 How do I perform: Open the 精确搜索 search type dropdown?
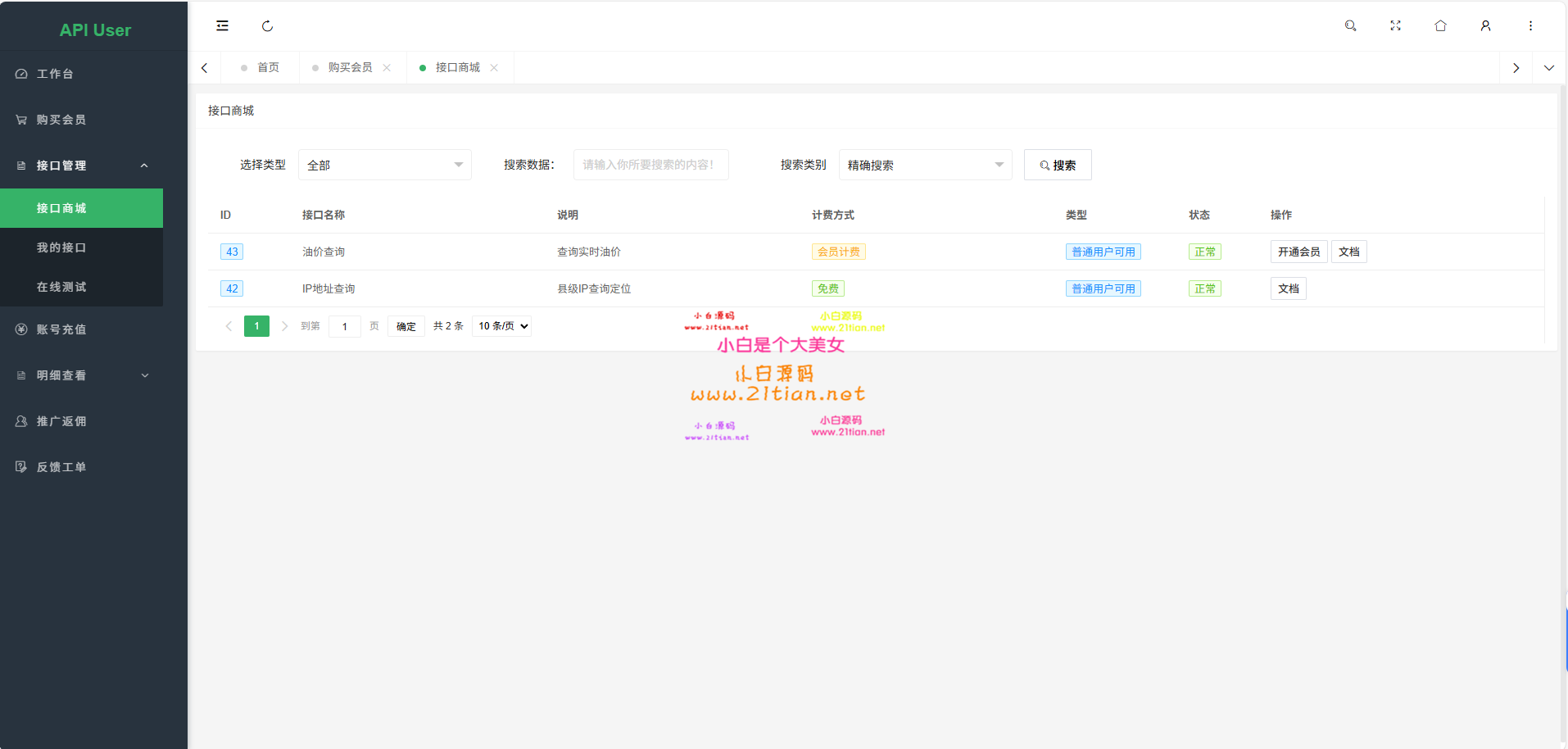[x=925, y=165]
